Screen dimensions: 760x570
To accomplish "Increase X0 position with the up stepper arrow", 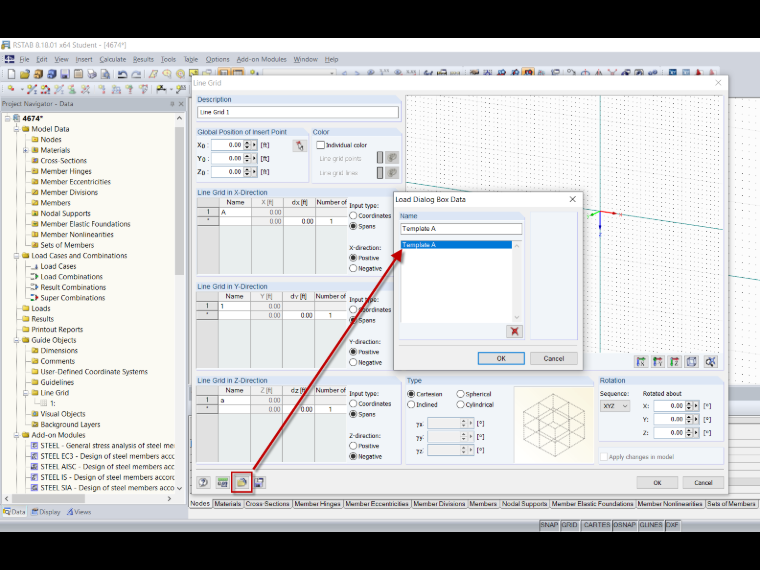I will pyautogui.click(x=247, y=143).
